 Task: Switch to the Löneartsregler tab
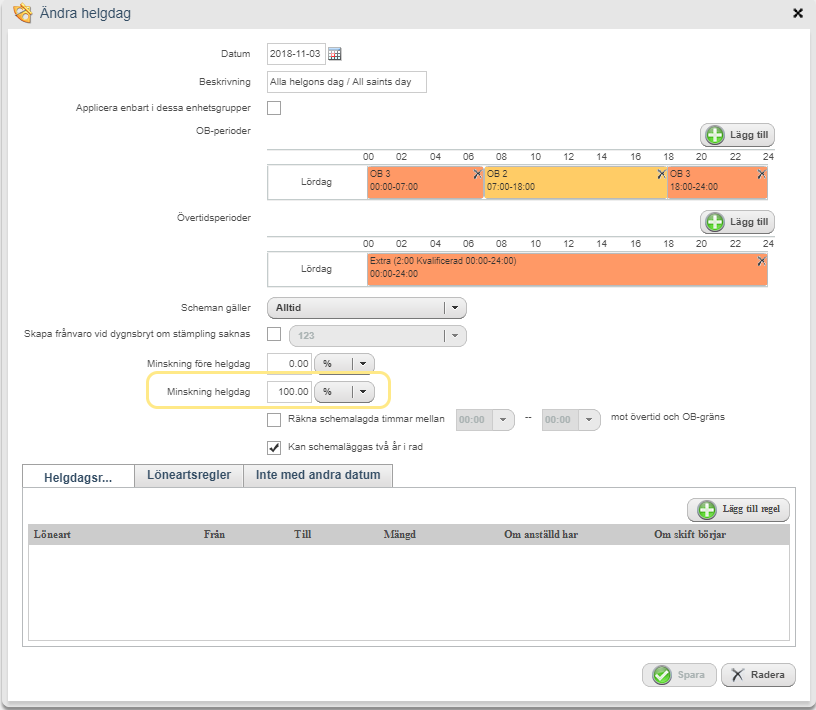(189, 475)
